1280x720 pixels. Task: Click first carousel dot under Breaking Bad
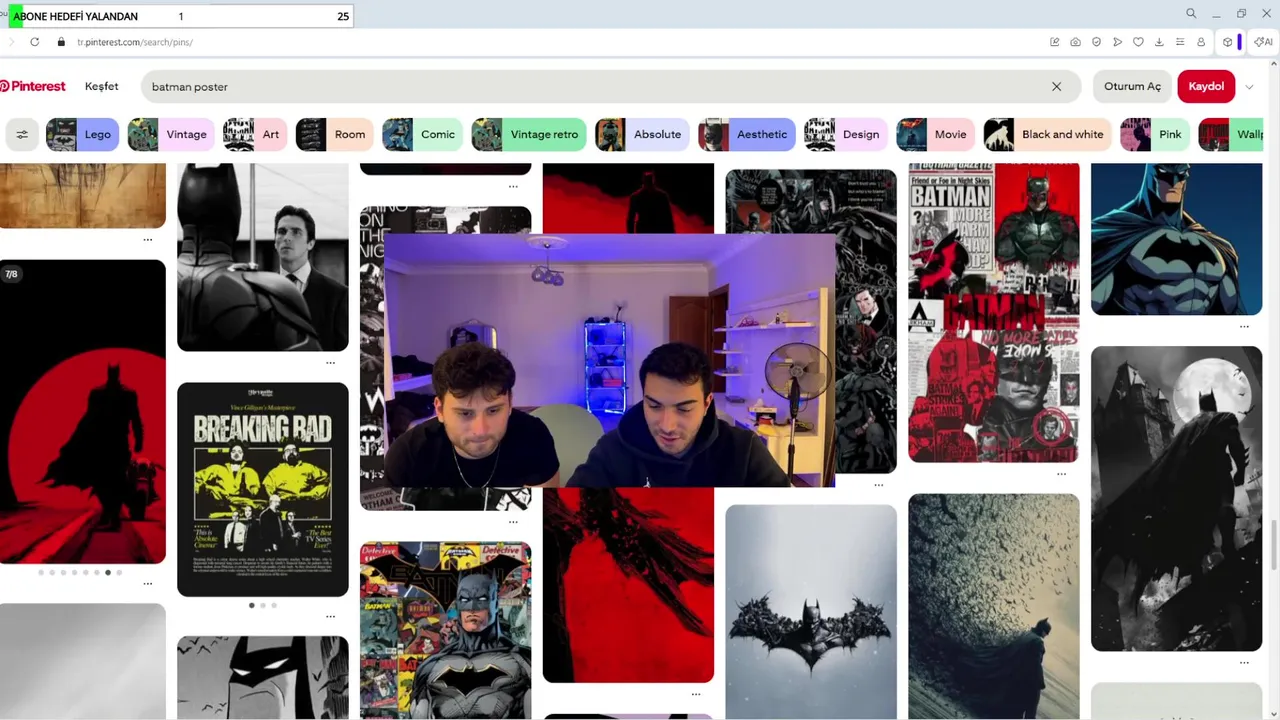pos(251,605)
